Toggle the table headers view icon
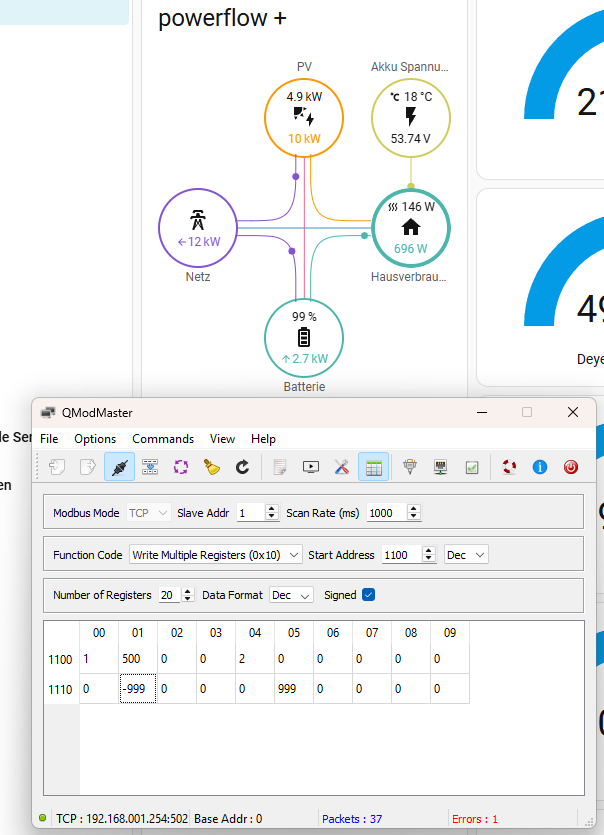604x835 pixels. coord(373,467)
